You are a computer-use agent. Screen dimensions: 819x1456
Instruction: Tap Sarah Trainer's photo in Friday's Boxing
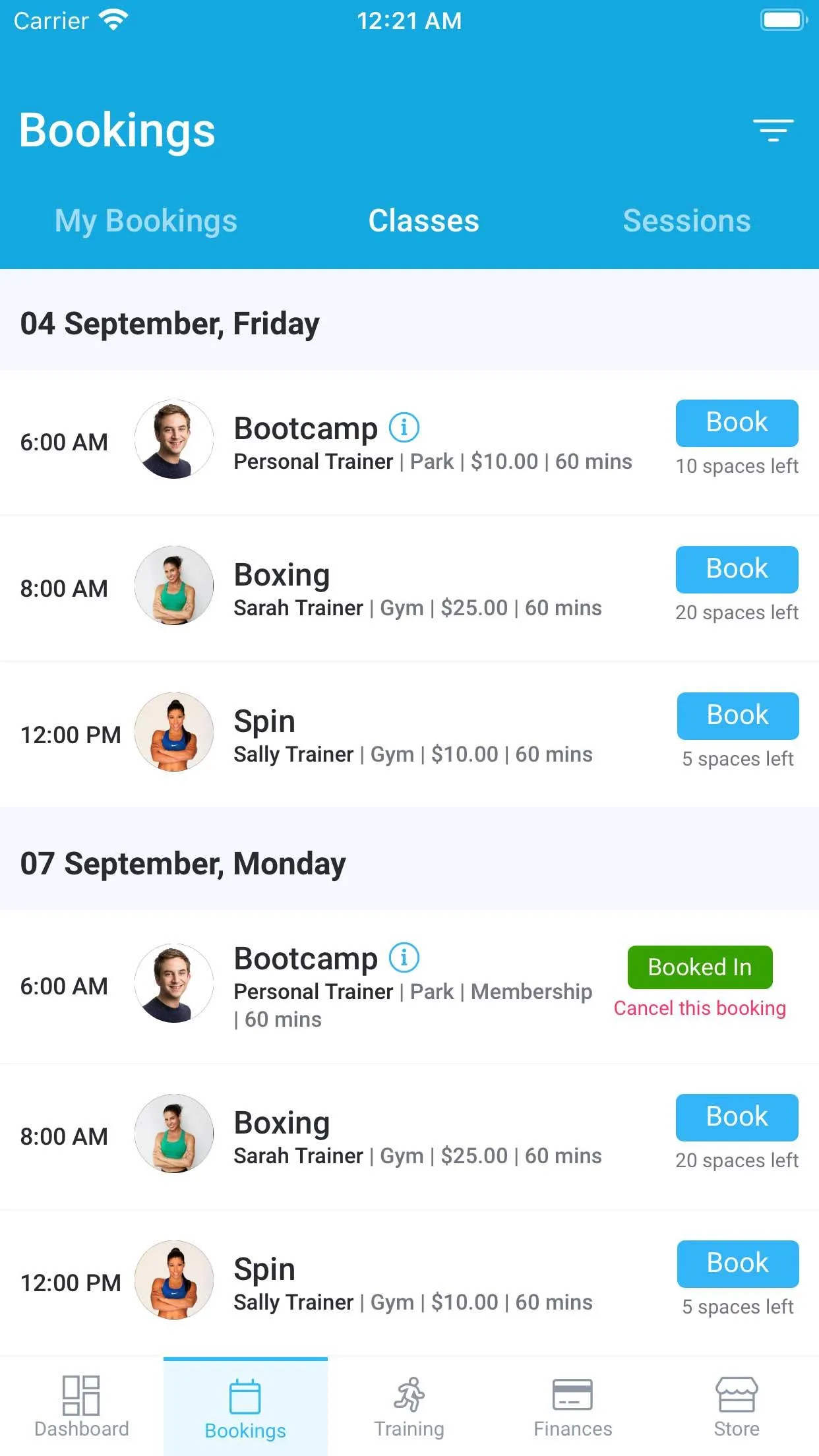174,586
